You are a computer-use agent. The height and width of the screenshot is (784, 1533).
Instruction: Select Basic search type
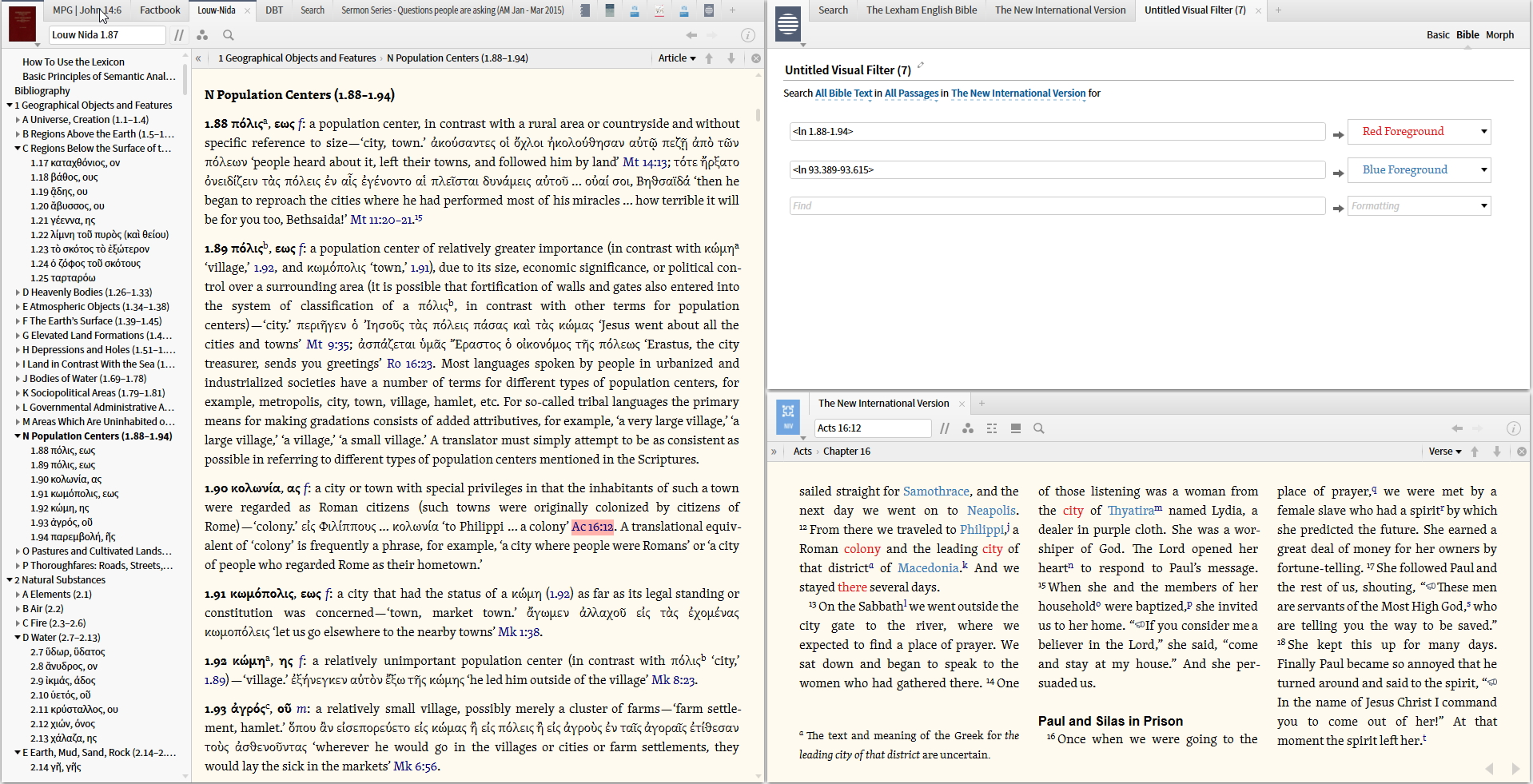[x=1438, y=35]
